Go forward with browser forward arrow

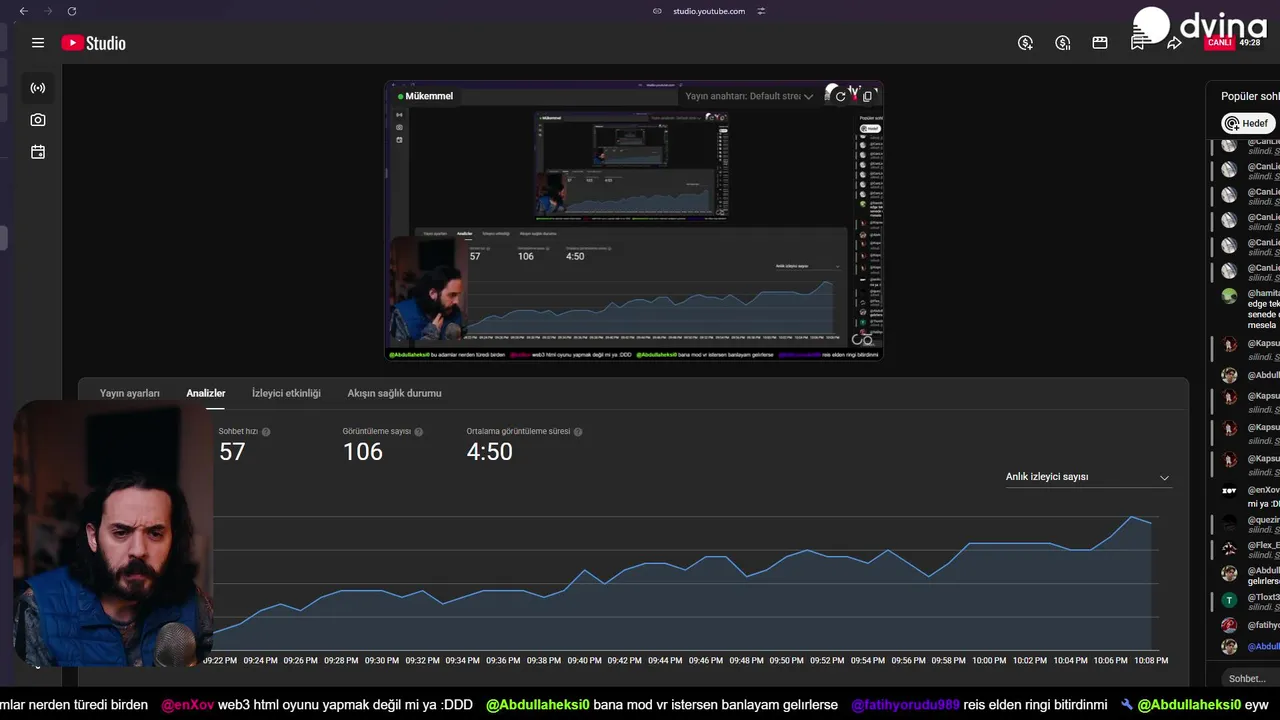(48, 11)
